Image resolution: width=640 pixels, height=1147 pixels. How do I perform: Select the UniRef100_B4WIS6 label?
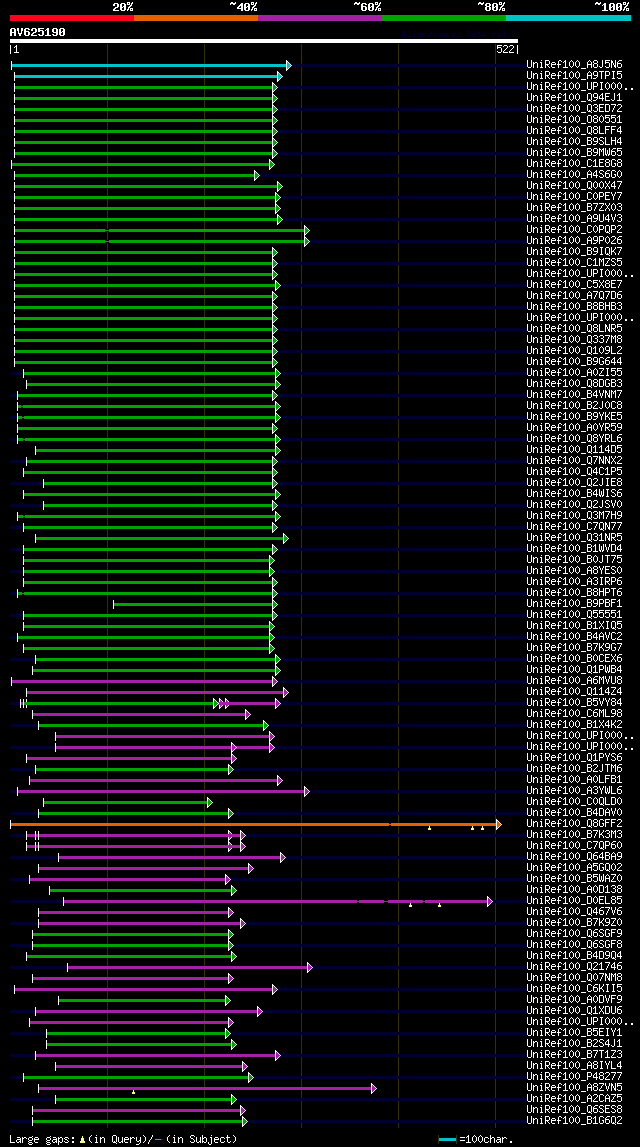point(574,494)
